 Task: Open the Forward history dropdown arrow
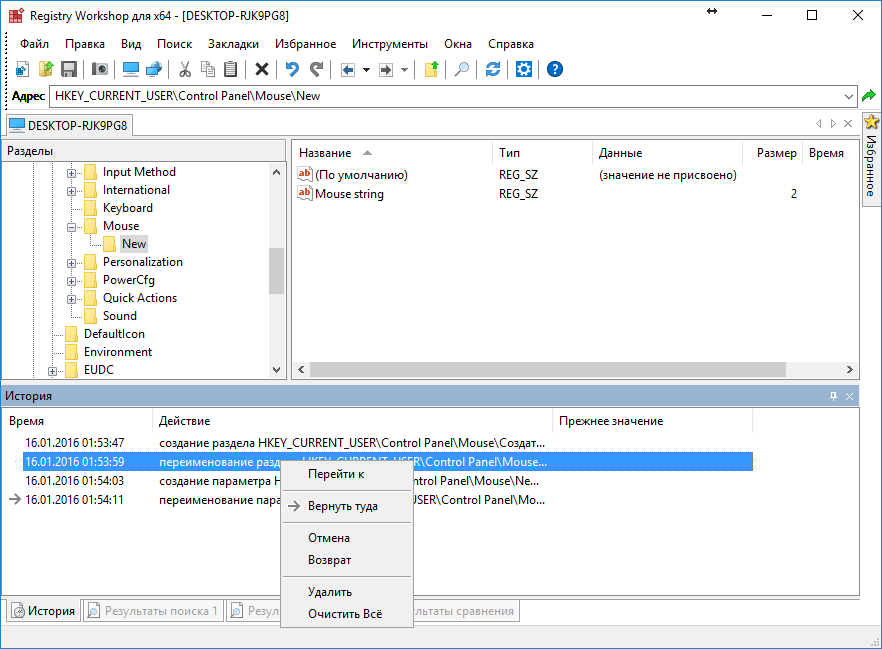coord(404,70)
